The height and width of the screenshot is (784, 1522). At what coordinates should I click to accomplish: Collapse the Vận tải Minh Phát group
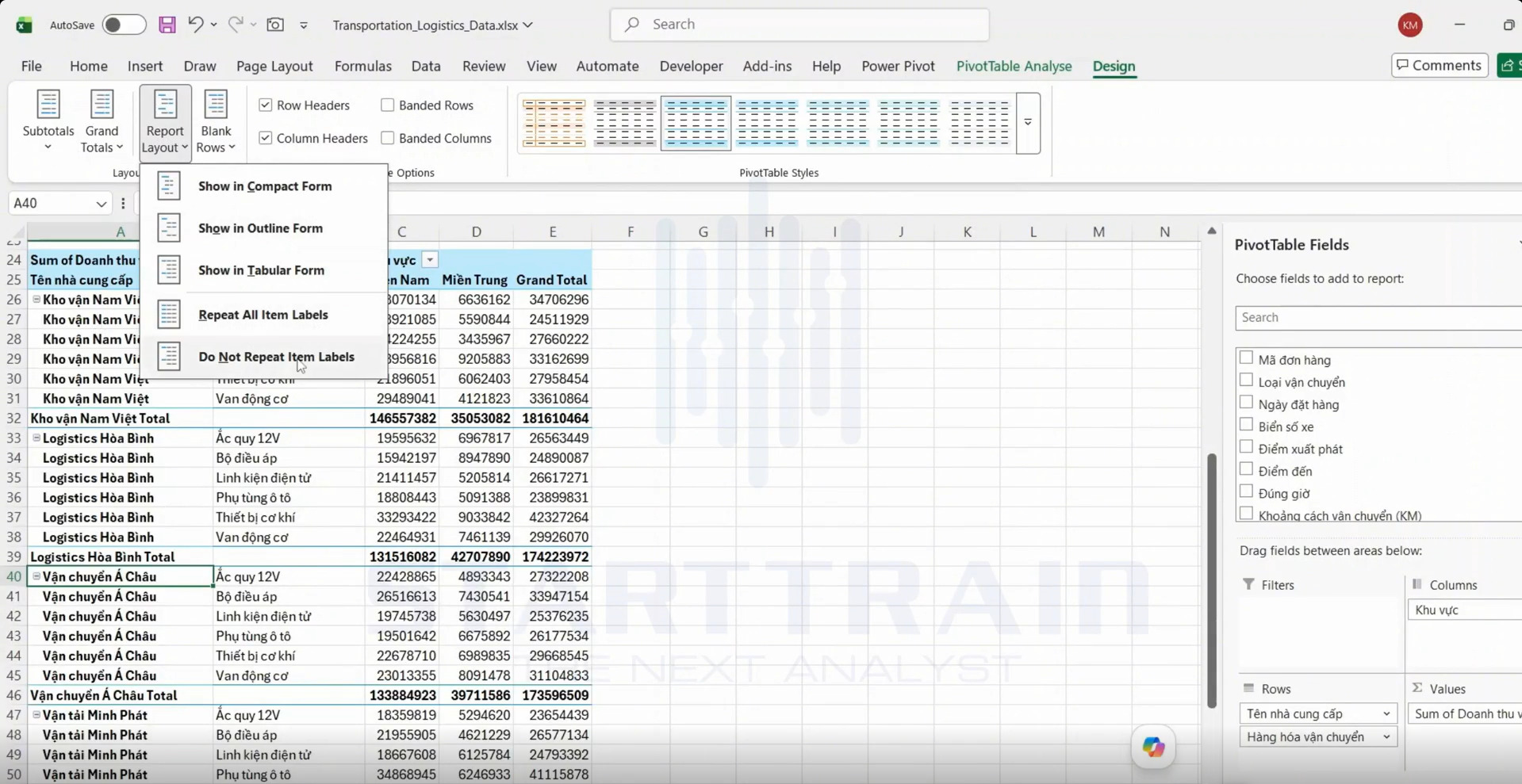pyautogui.click(x=36, y=714)
